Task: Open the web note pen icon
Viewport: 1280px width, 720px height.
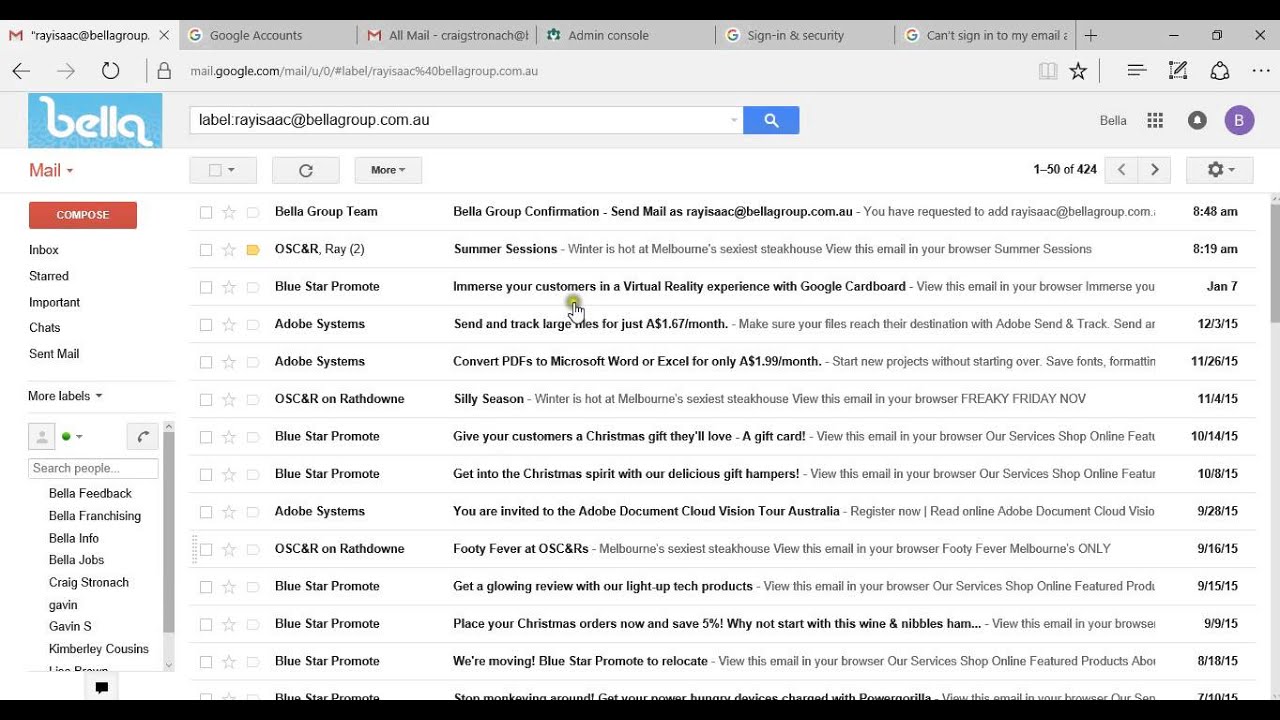Action: coord(1178,71)
